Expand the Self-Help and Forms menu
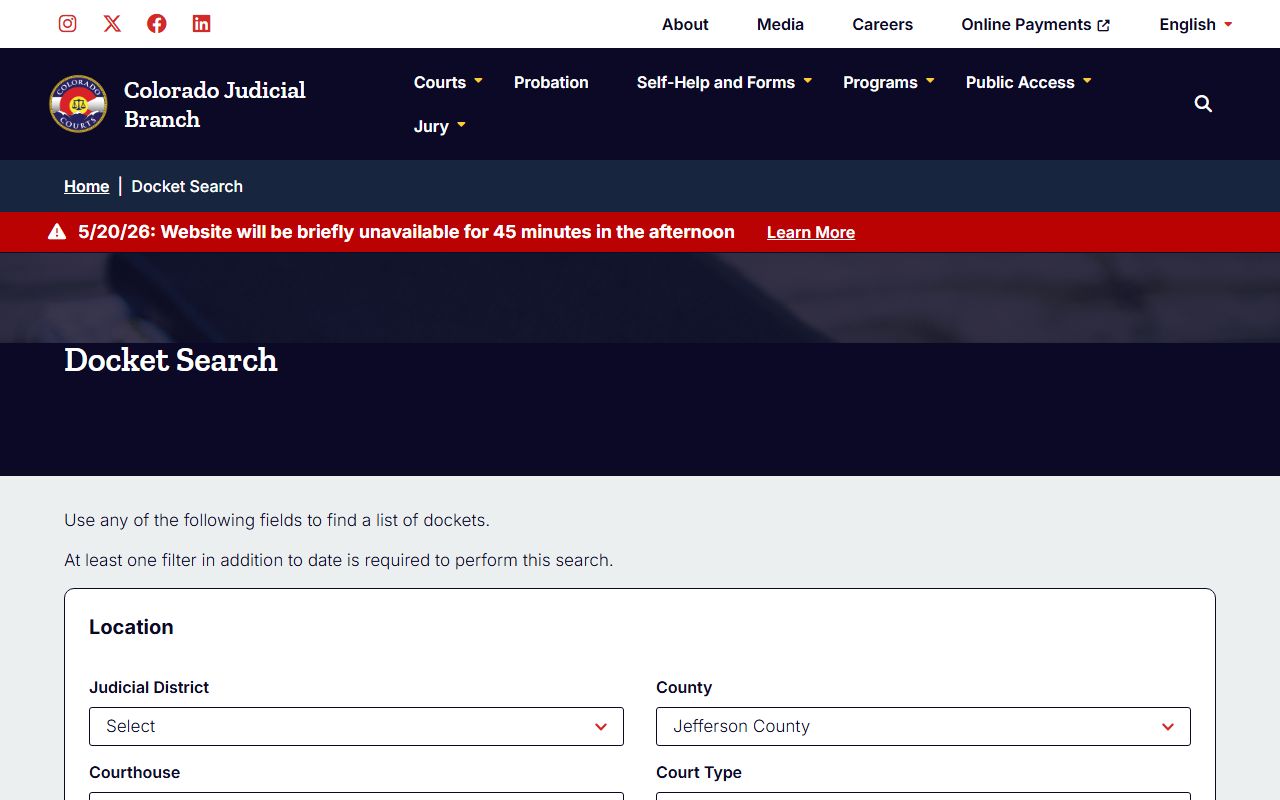1280x800 pixels. tap(724, 82)
